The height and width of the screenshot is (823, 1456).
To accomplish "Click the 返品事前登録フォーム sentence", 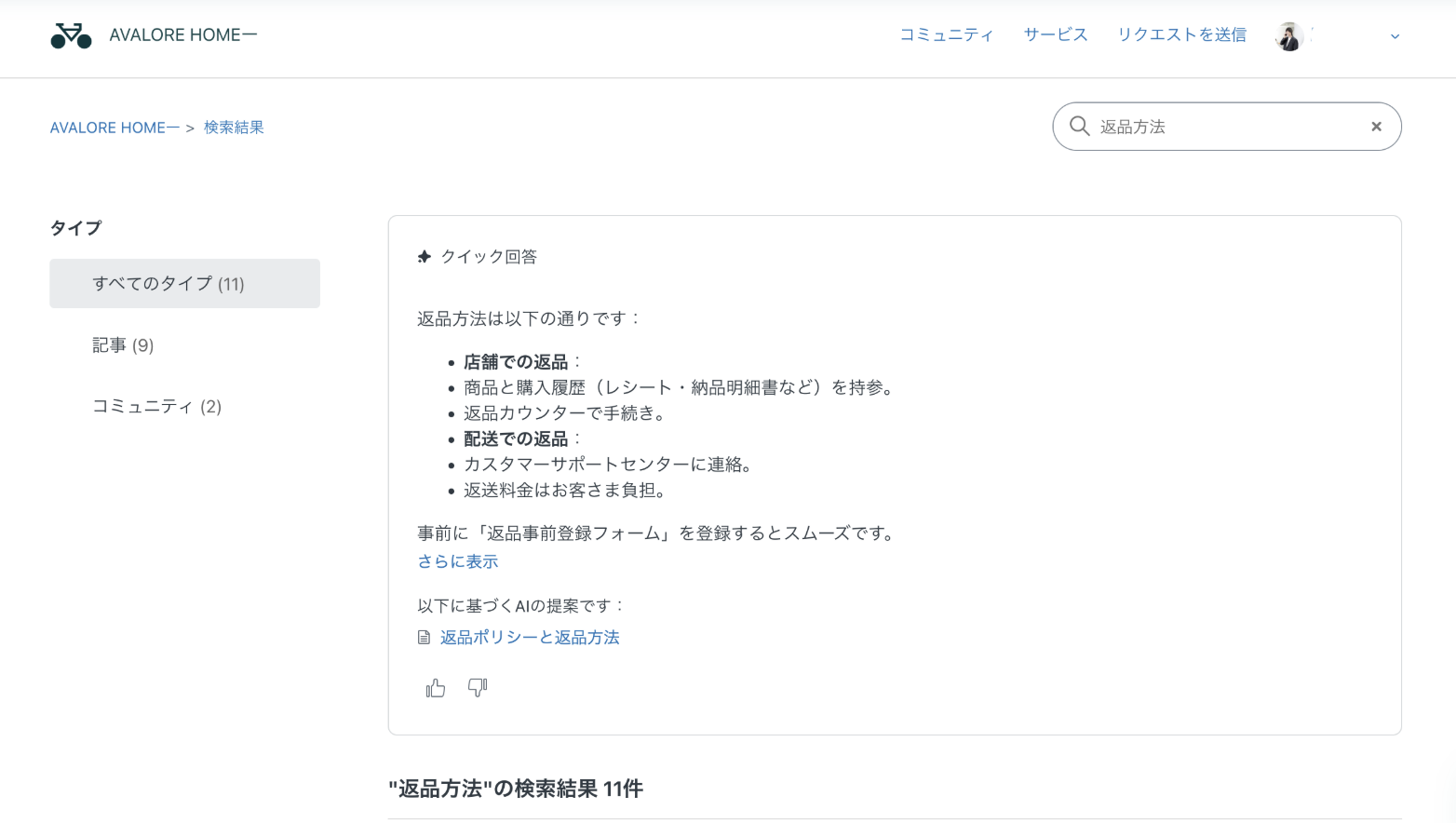I will [657, 533].
